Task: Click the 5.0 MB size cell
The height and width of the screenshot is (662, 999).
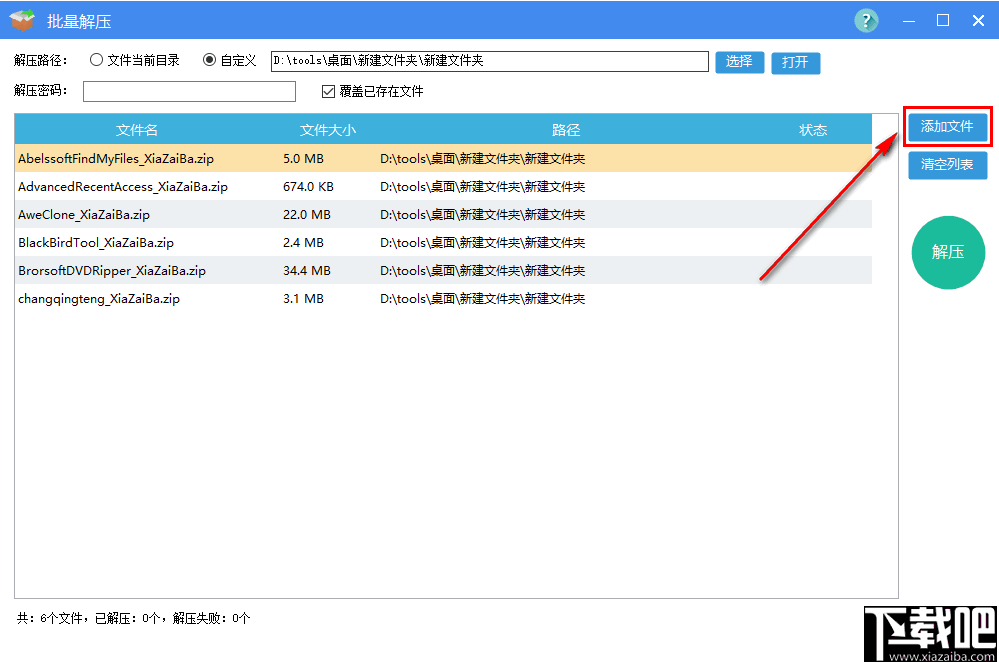Action: coord(303,159)
